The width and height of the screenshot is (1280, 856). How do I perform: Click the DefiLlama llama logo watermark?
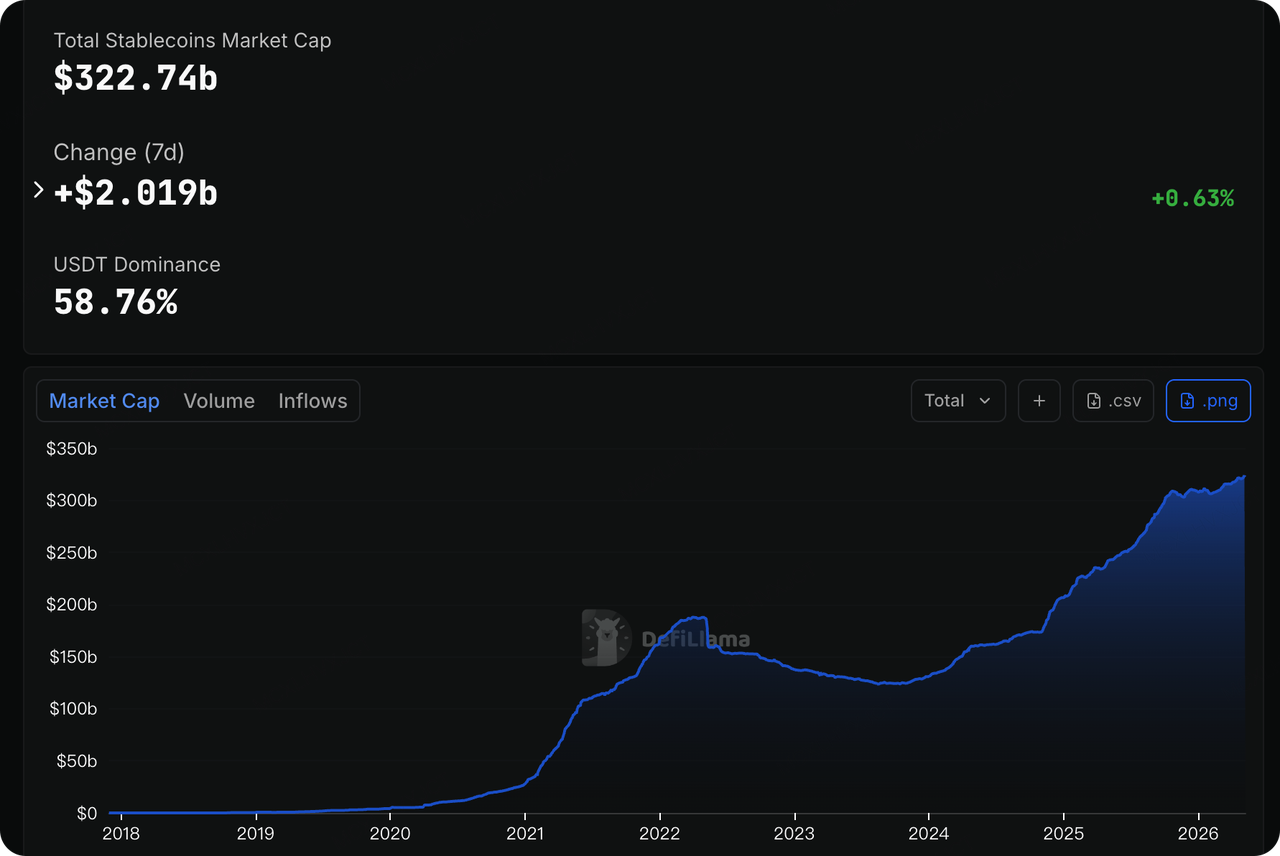[x=606, y=638]
